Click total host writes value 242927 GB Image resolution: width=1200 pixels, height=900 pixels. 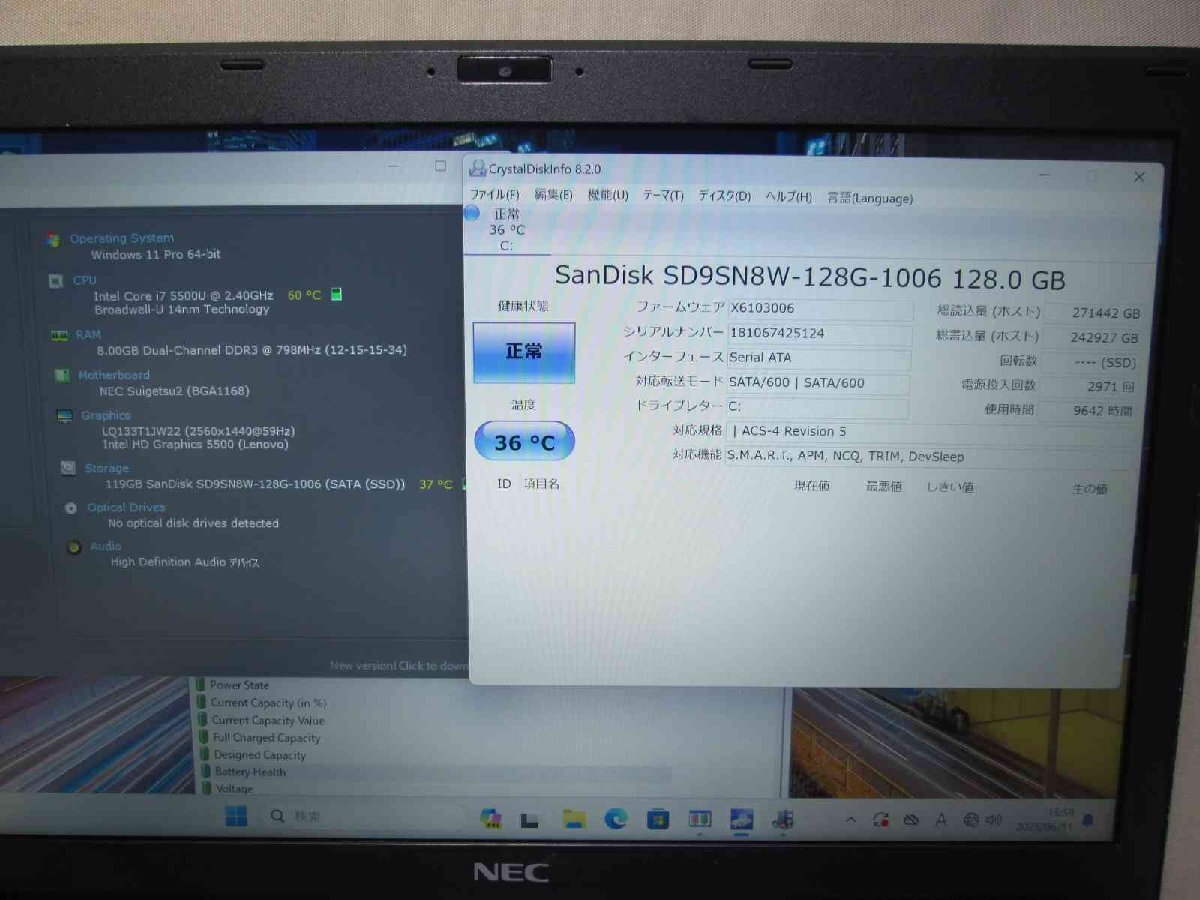tap(1090, 338)
